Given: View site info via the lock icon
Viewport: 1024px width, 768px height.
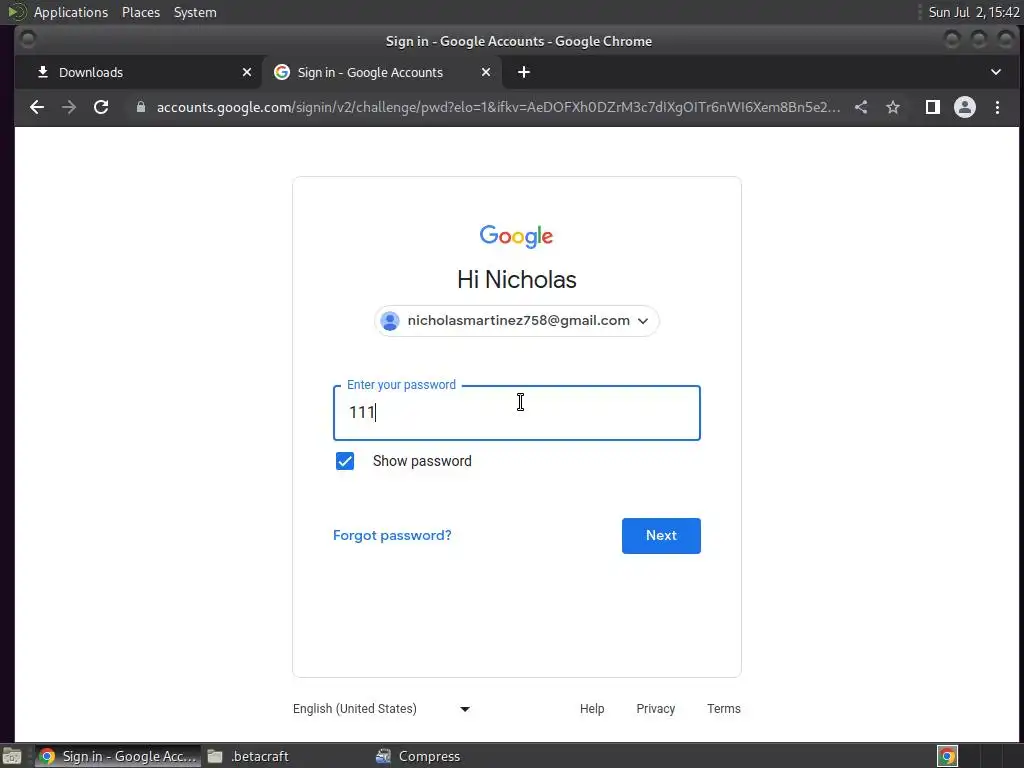Looking at the screenshot, I should pos(140,107).
